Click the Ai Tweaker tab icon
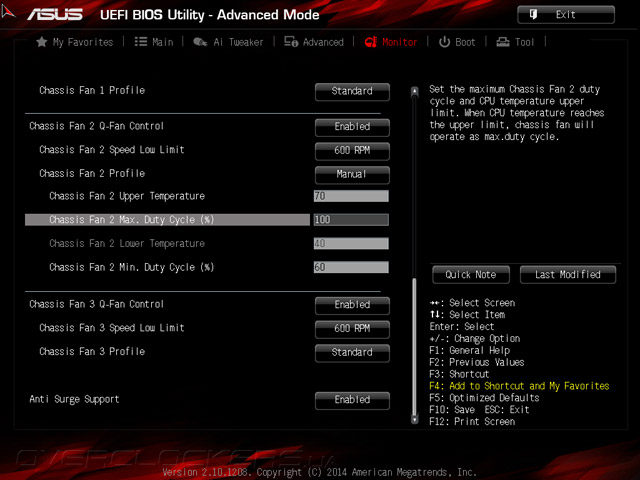 click(200, 42)
